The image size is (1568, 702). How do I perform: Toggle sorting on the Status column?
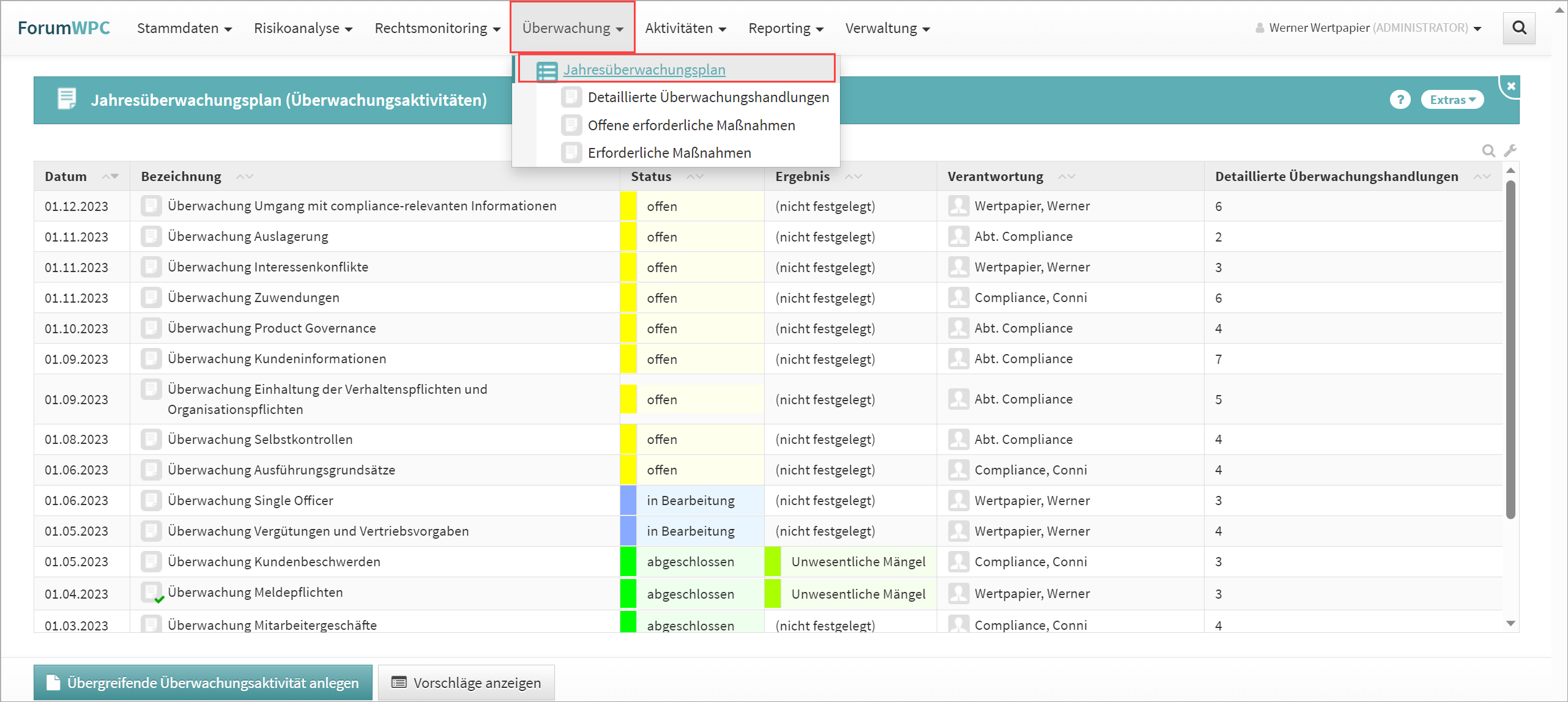(694, 177)
